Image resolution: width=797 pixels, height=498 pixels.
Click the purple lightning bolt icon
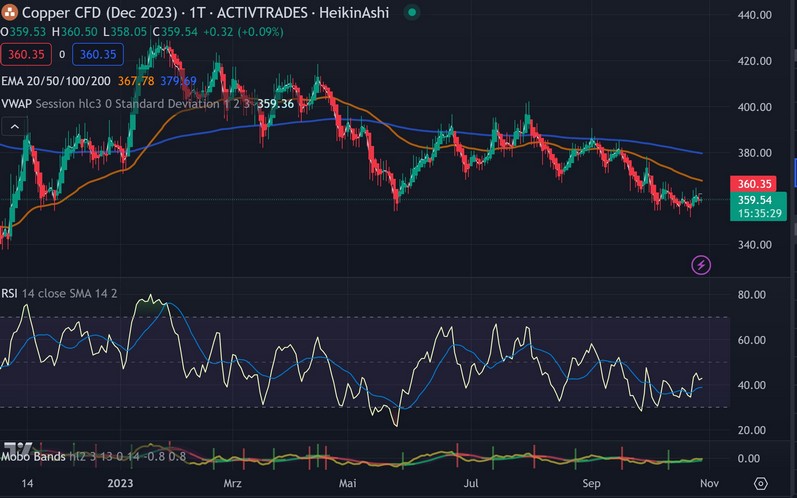tap(701, 265)
